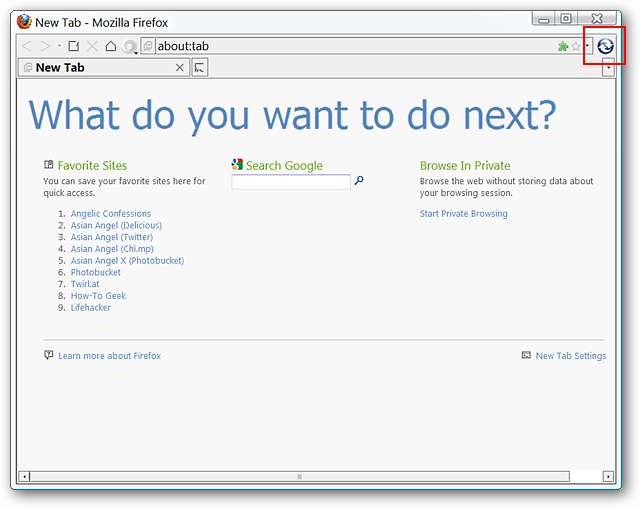Image resolution: width=640 pixels, height=508 pixels.
Task: Click the page identity icon in address bar
Action: (x=148, y=46)
